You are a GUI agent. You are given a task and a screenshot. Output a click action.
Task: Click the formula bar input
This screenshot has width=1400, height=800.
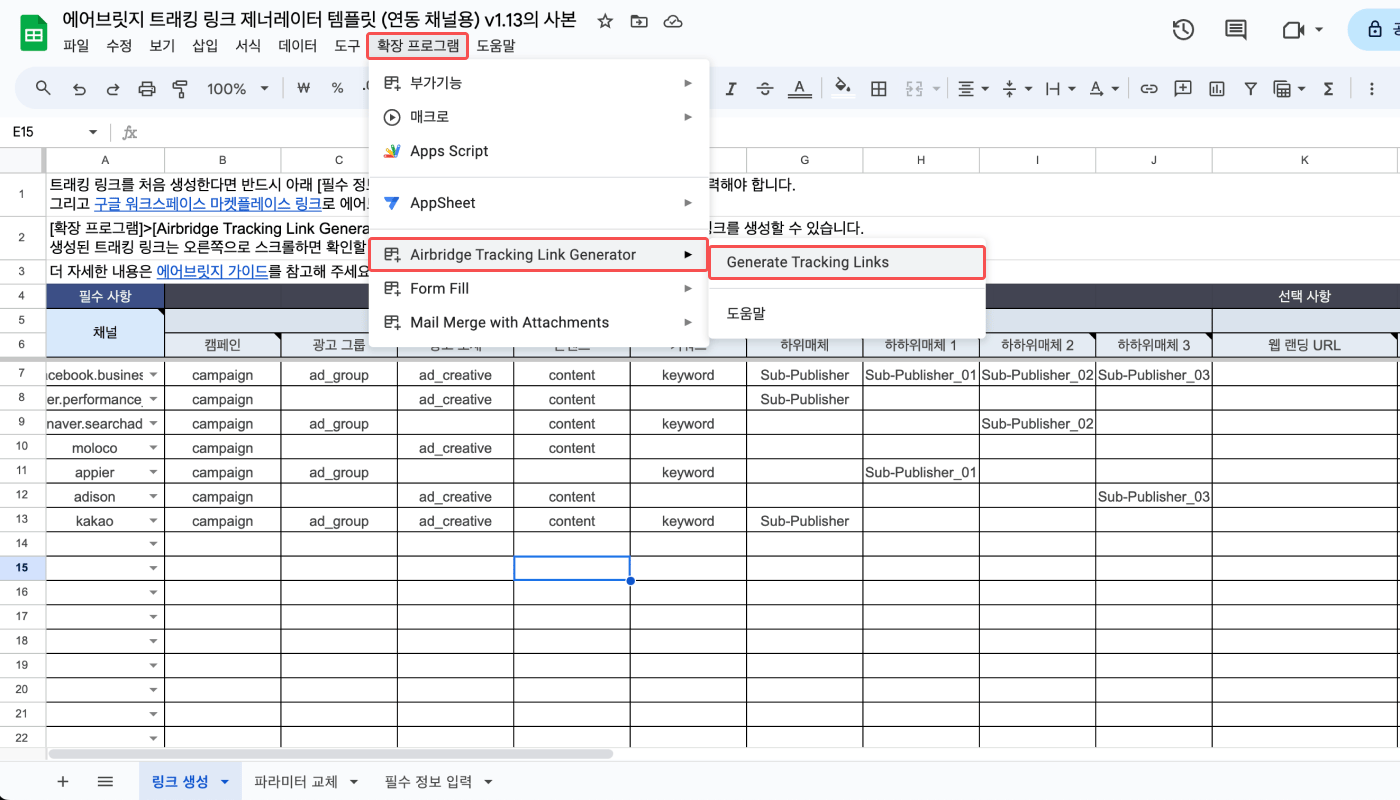(770, 132)
